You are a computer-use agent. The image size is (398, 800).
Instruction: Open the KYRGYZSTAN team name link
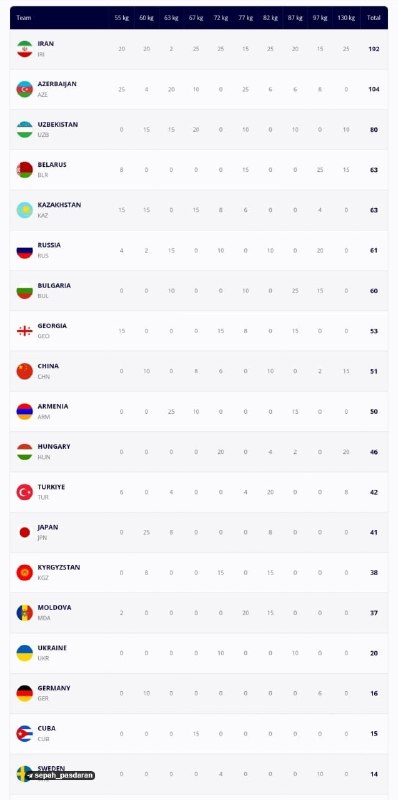[59, 567]
